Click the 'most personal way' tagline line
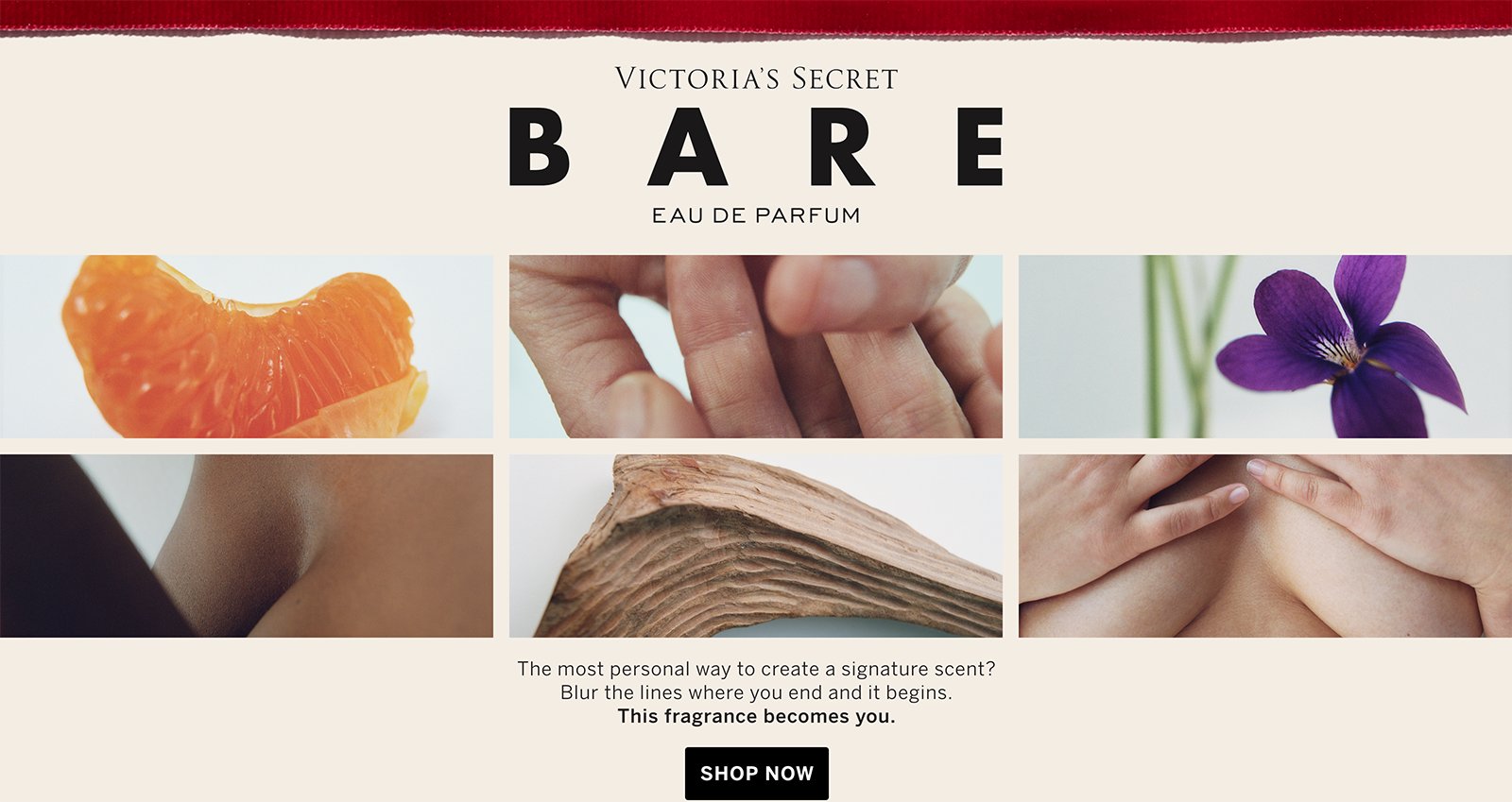1512x802 pixels. click(756, 669)
